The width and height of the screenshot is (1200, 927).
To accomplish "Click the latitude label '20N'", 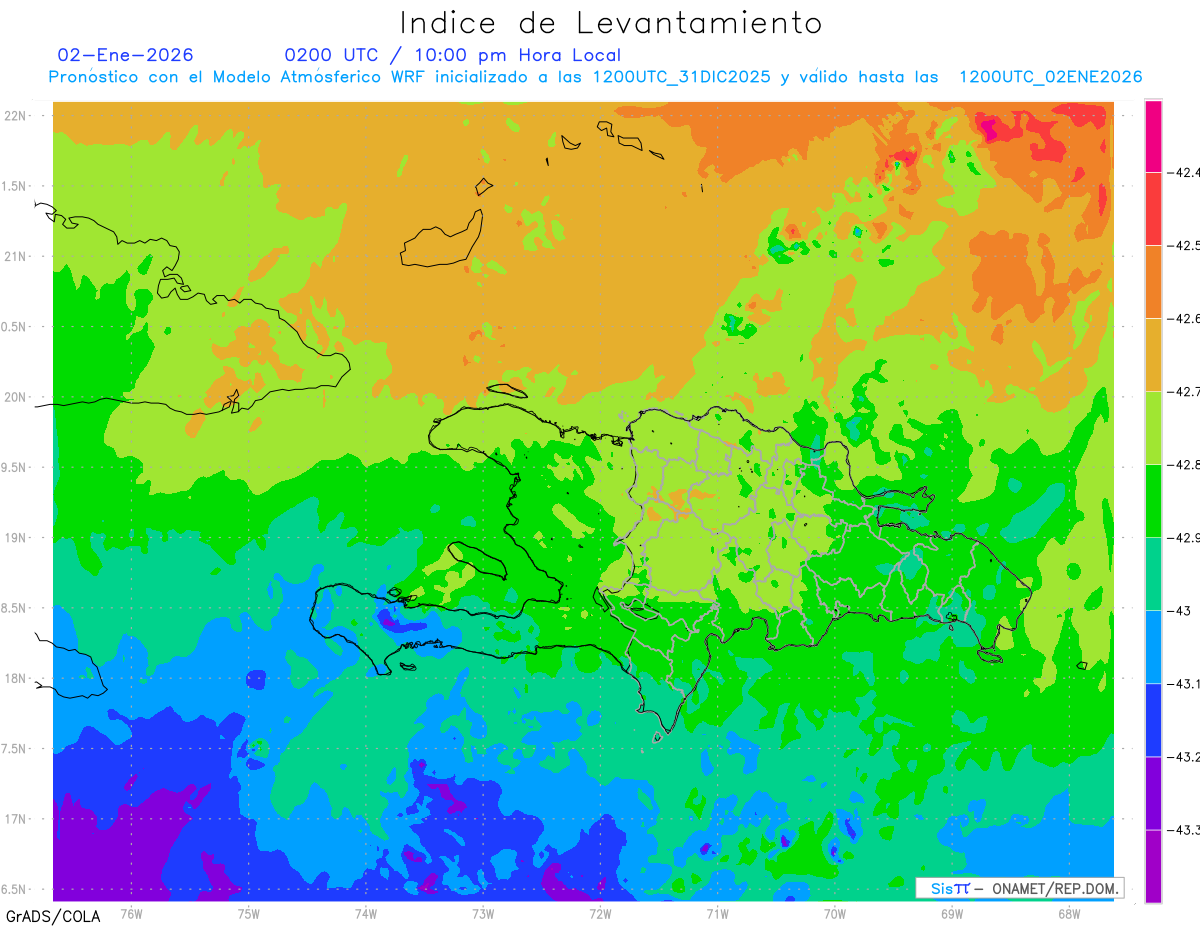I will pos(16,397).
